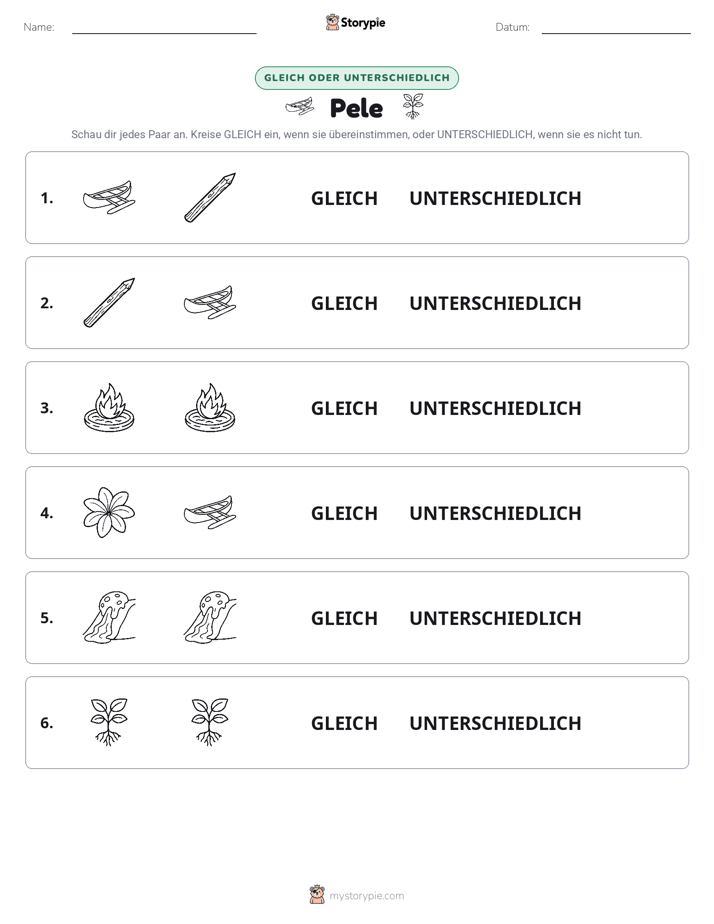Viewport: 714px width, 924px height.
Task: Select GLEICH for pair 6
Action: click(x=344, y=723)
